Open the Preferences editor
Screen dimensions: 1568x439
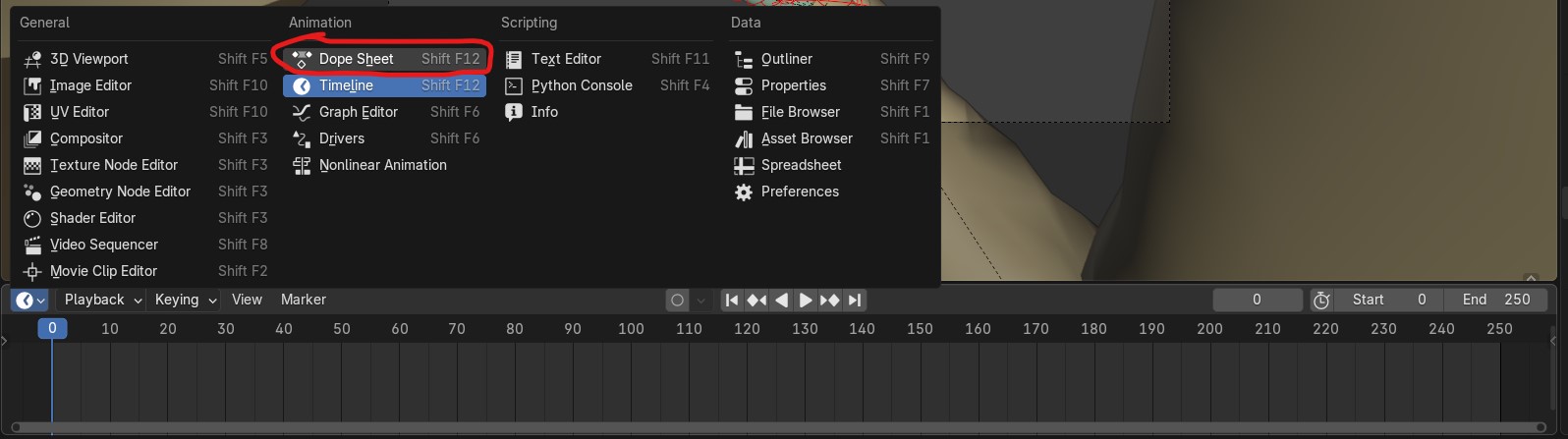click(799, 192)
